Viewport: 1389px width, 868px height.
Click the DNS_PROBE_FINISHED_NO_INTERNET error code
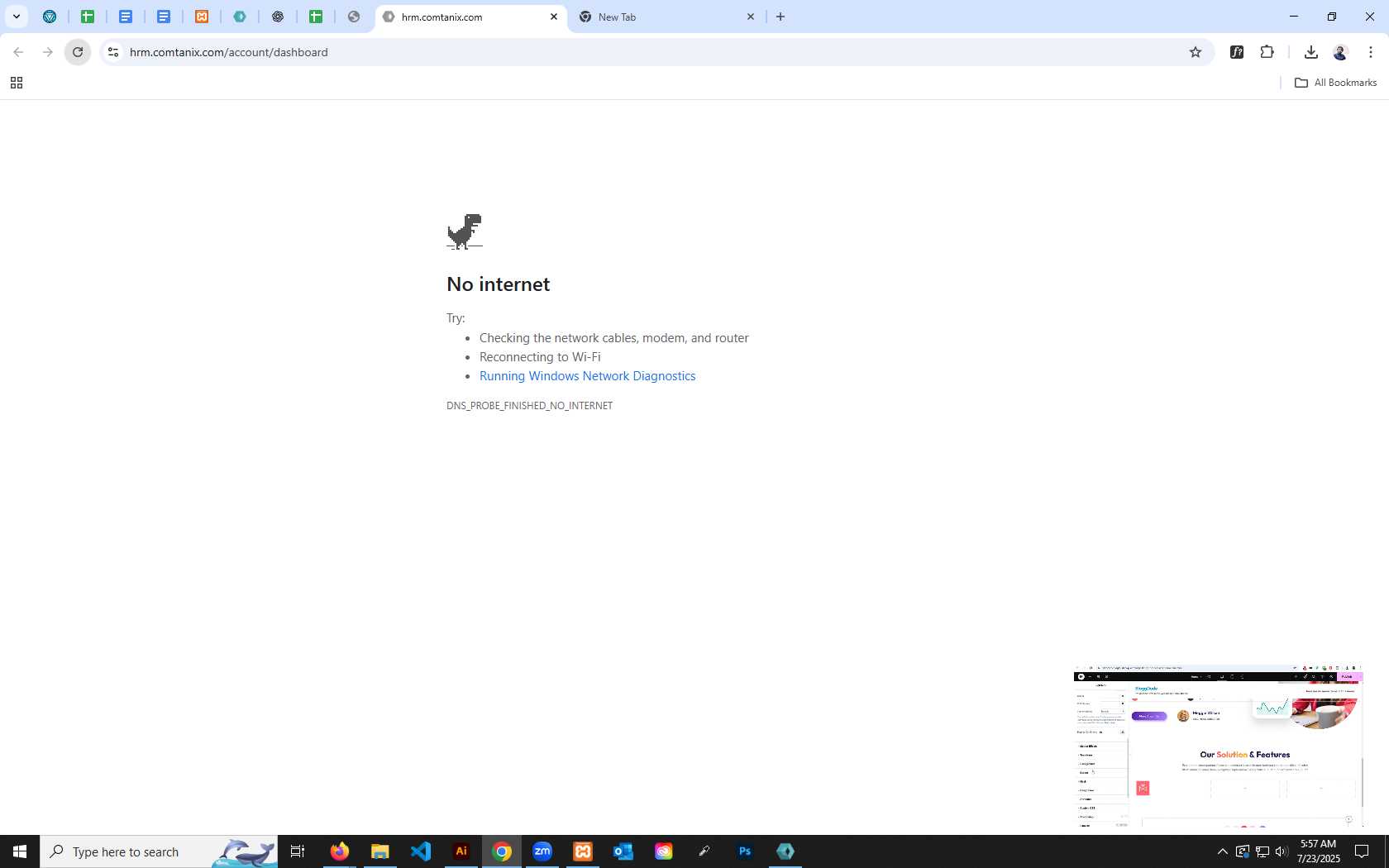529,406
